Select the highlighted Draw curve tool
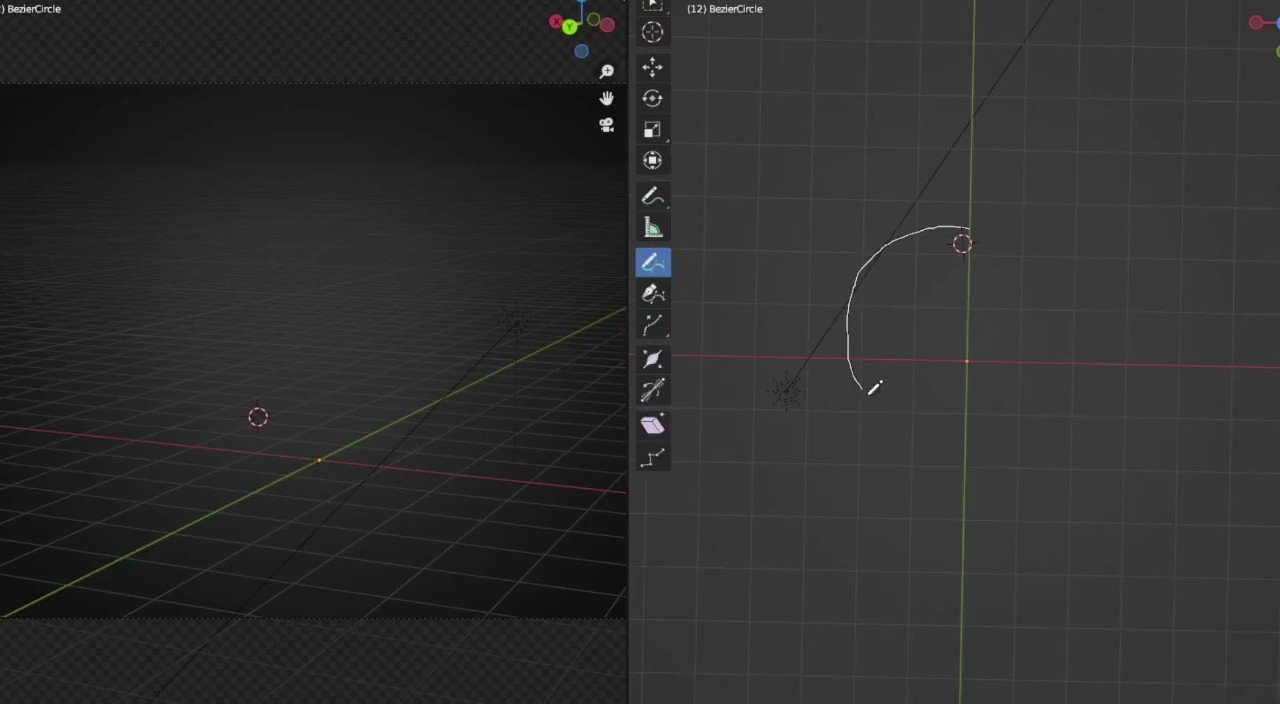 652,262
